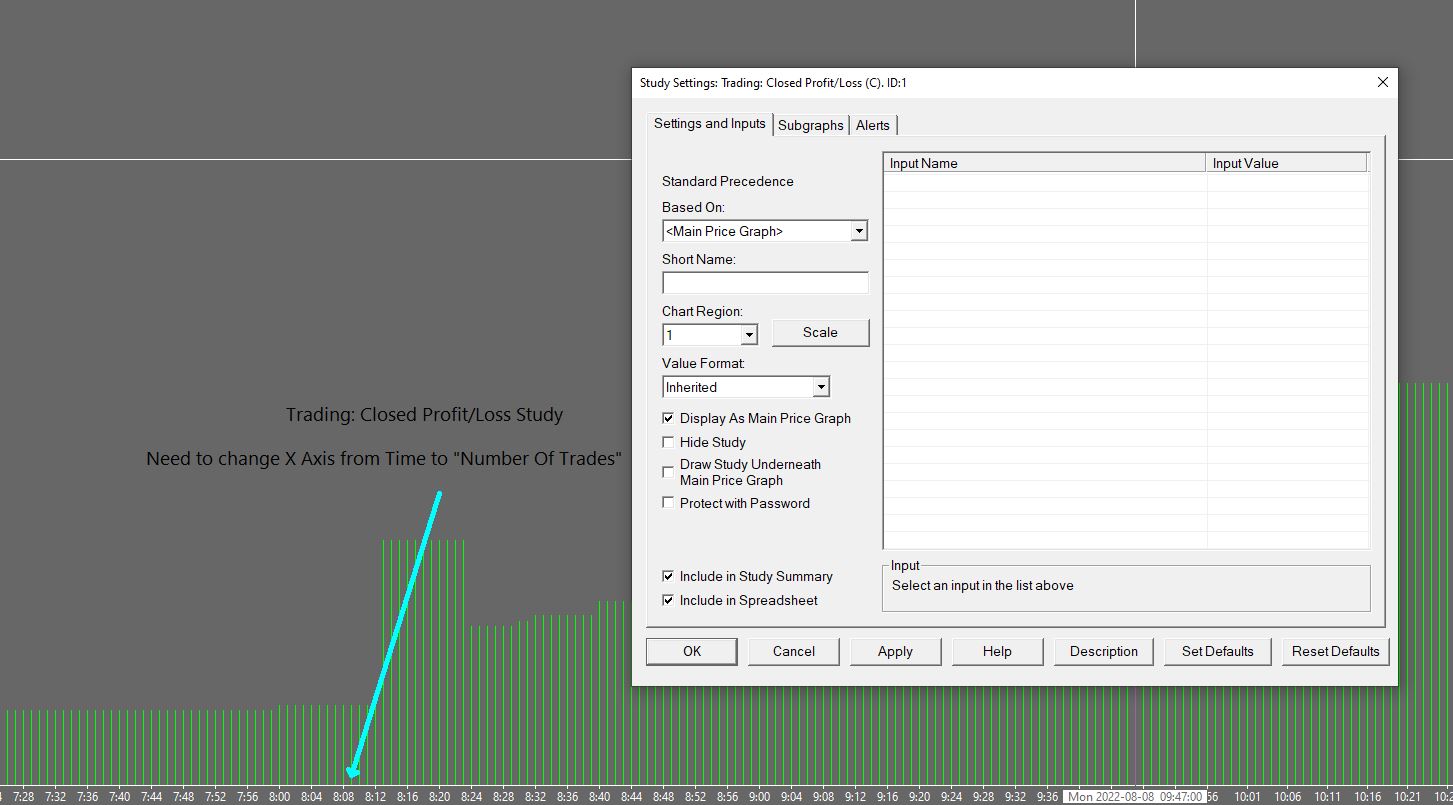The image size is (1453, 805).
Task: Open the Based On dropdown
Action: point(858,231)
